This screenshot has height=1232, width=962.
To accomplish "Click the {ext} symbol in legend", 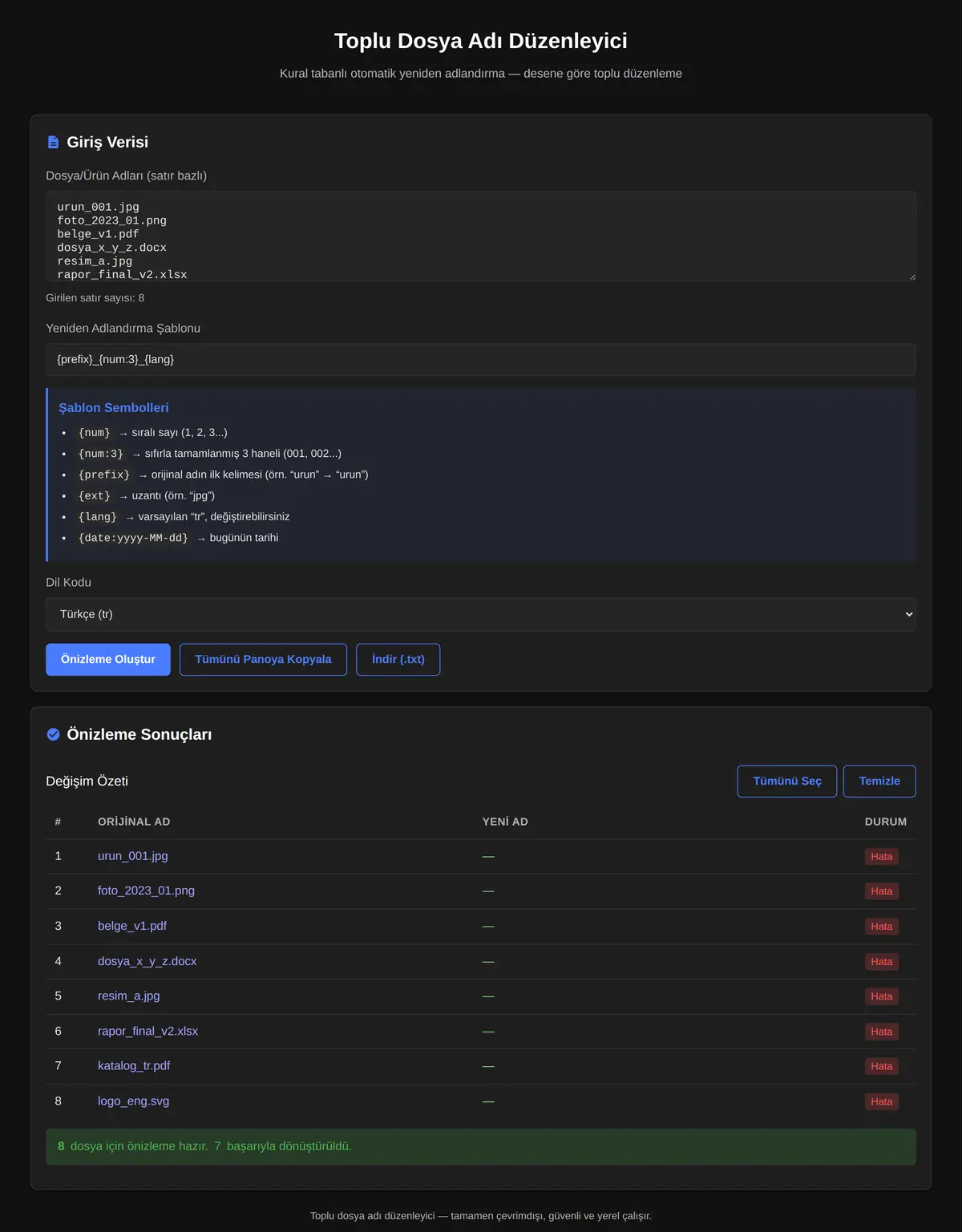I will 95,495.
